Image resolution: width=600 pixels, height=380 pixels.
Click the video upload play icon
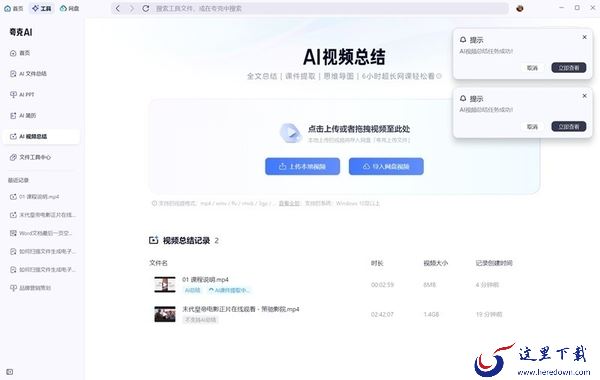[x=290, y=133]
